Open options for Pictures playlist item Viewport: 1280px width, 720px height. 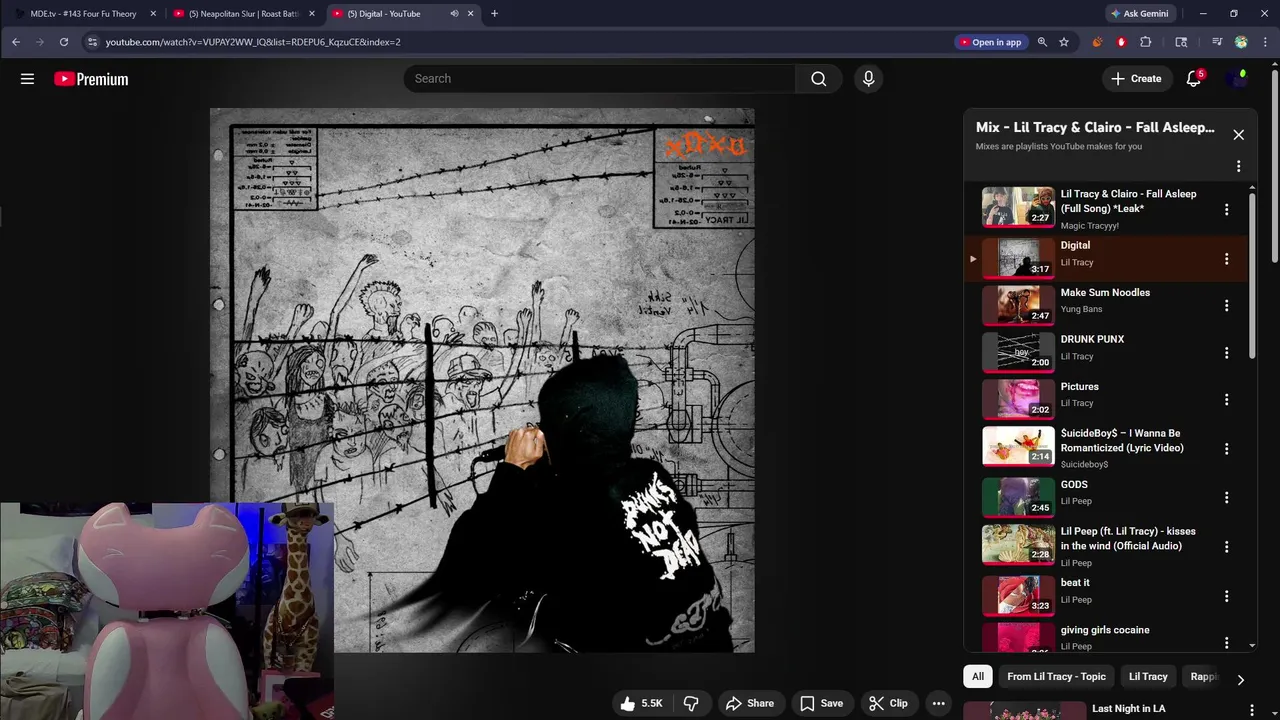pyautogui.click(x=1226, y=400)
